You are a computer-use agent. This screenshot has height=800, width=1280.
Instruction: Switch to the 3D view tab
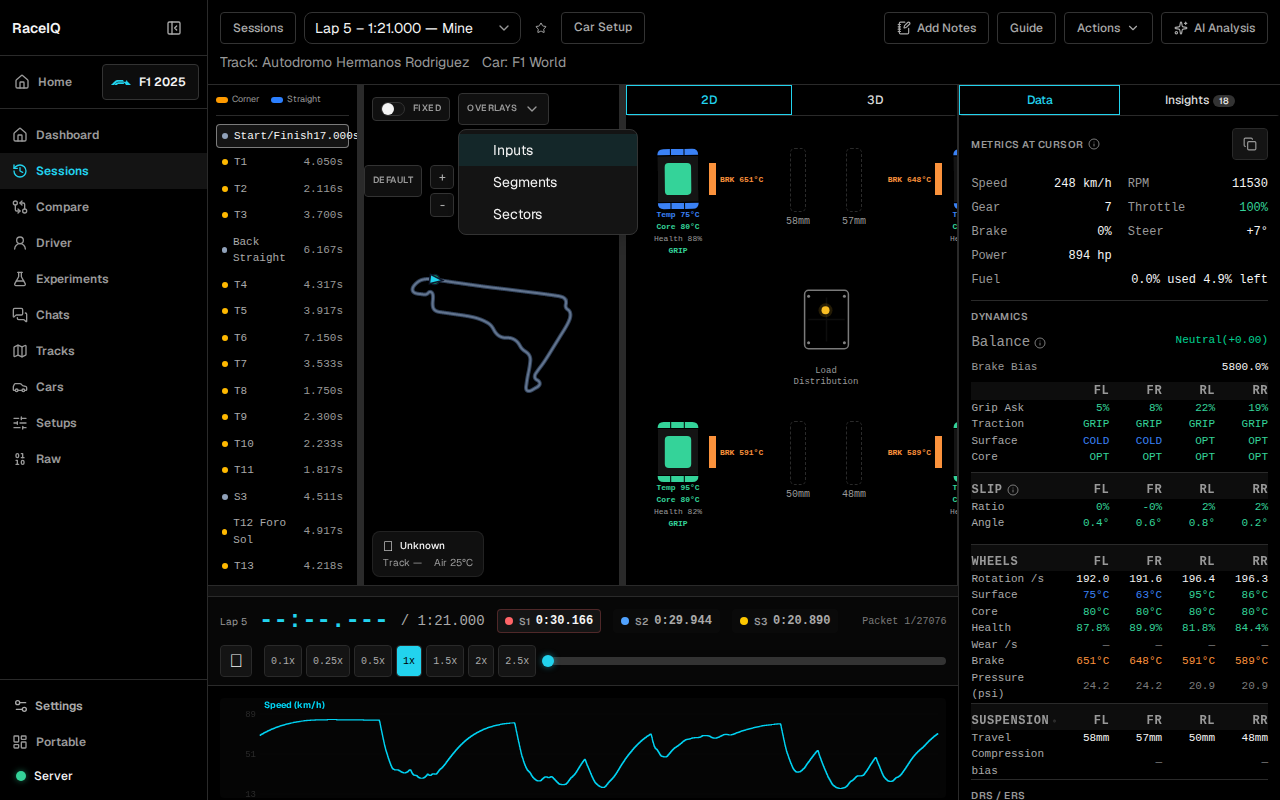click(x=874, y=100)
